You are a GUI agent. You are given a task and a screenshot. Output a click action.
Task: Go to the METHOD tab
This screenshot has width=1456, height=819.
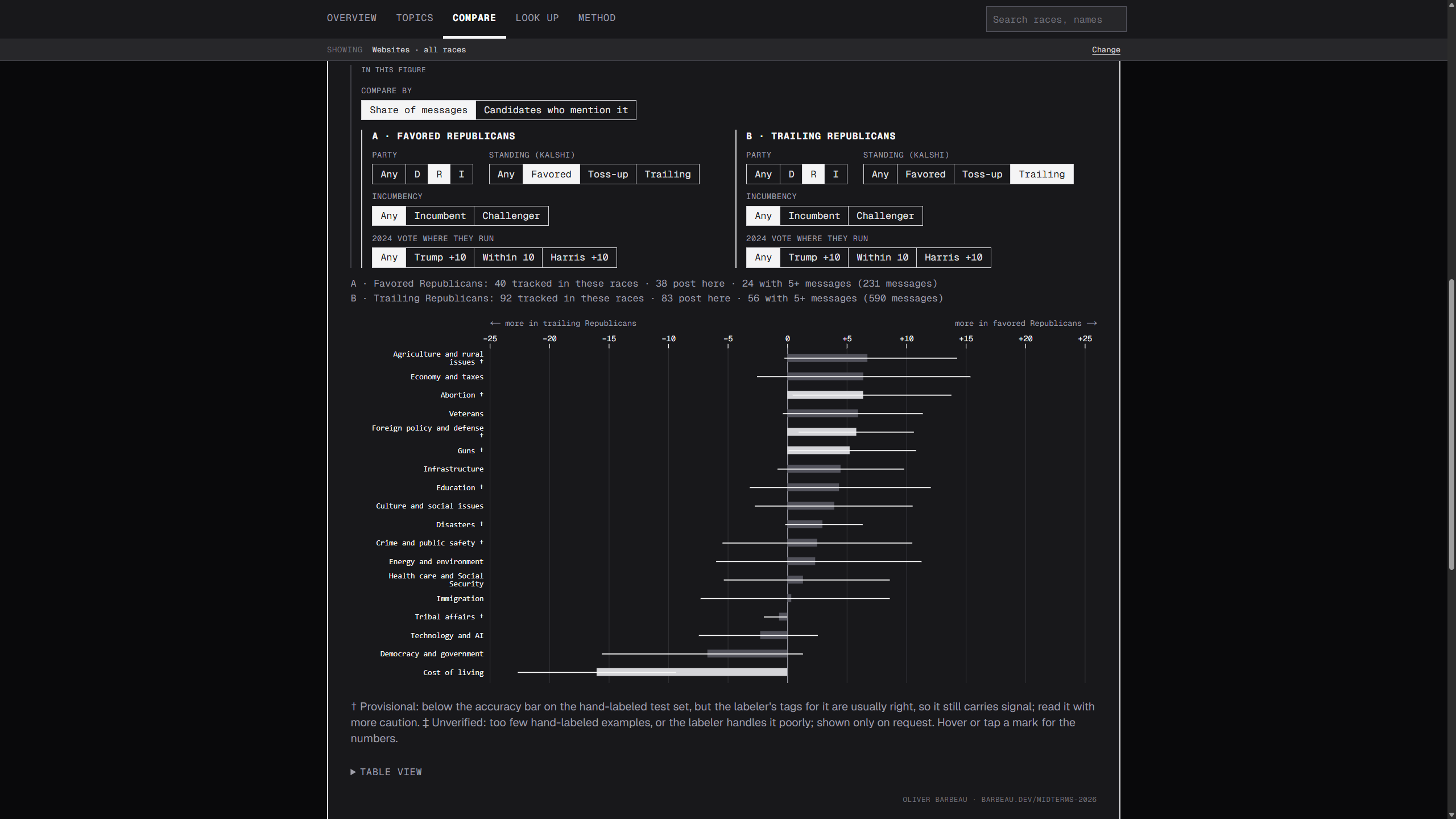[x=597, y=18]
